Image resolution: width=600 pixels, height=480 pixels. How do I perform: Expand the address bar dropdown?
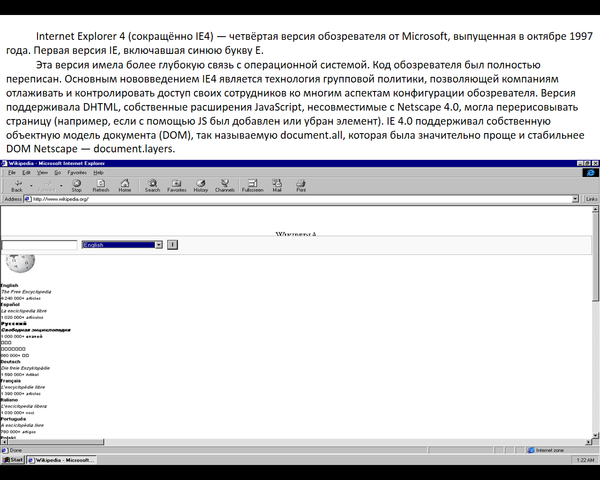576,199
